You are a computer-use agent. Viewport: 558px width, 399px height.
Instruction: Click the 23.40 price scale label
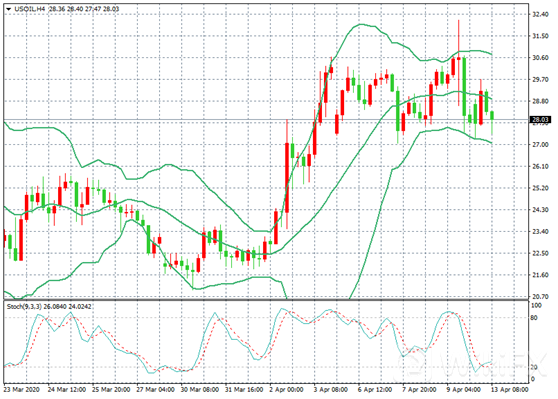[540, 232]
